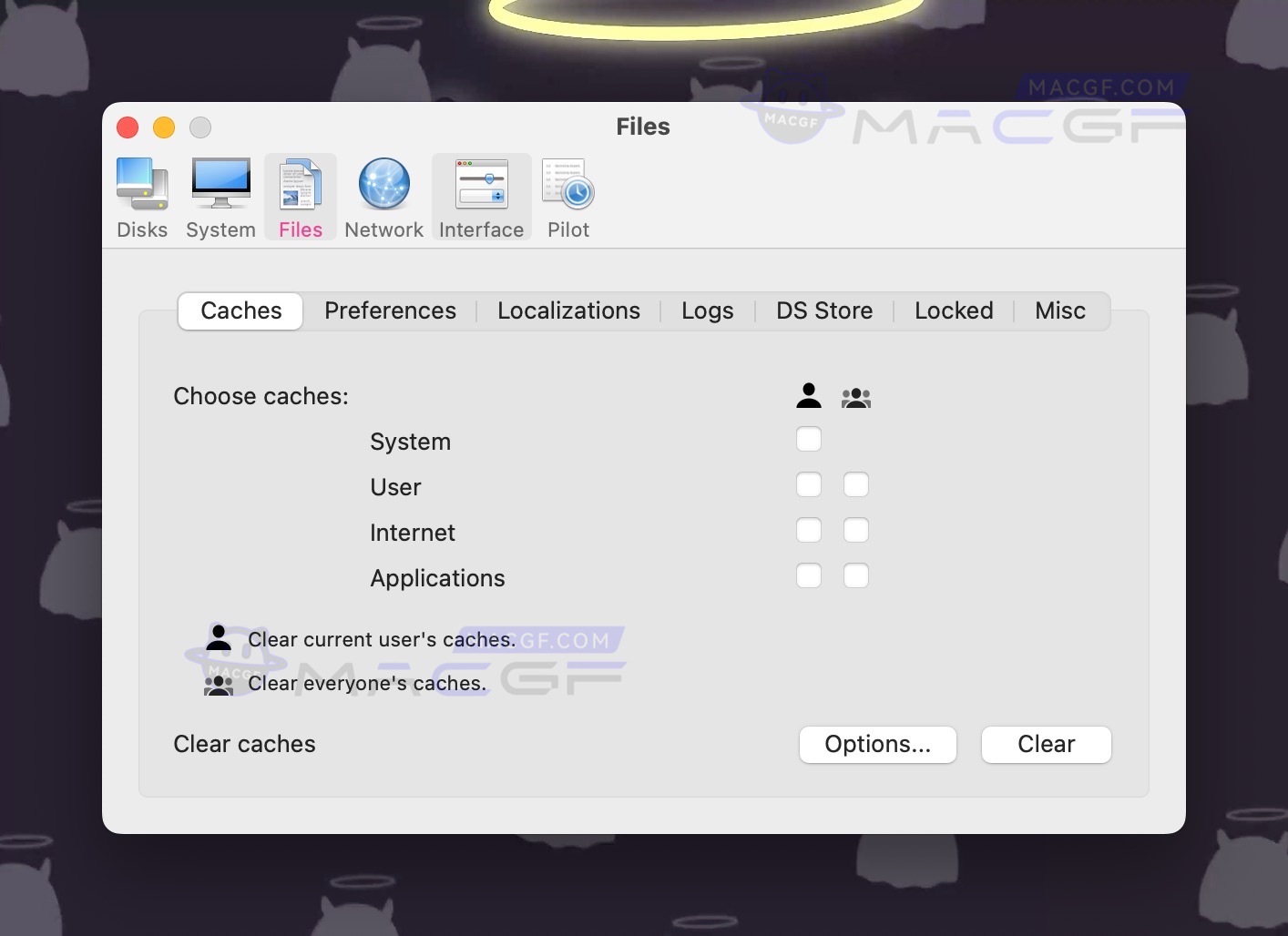
Task: Click the Clear button
Action: [1046, 744]
